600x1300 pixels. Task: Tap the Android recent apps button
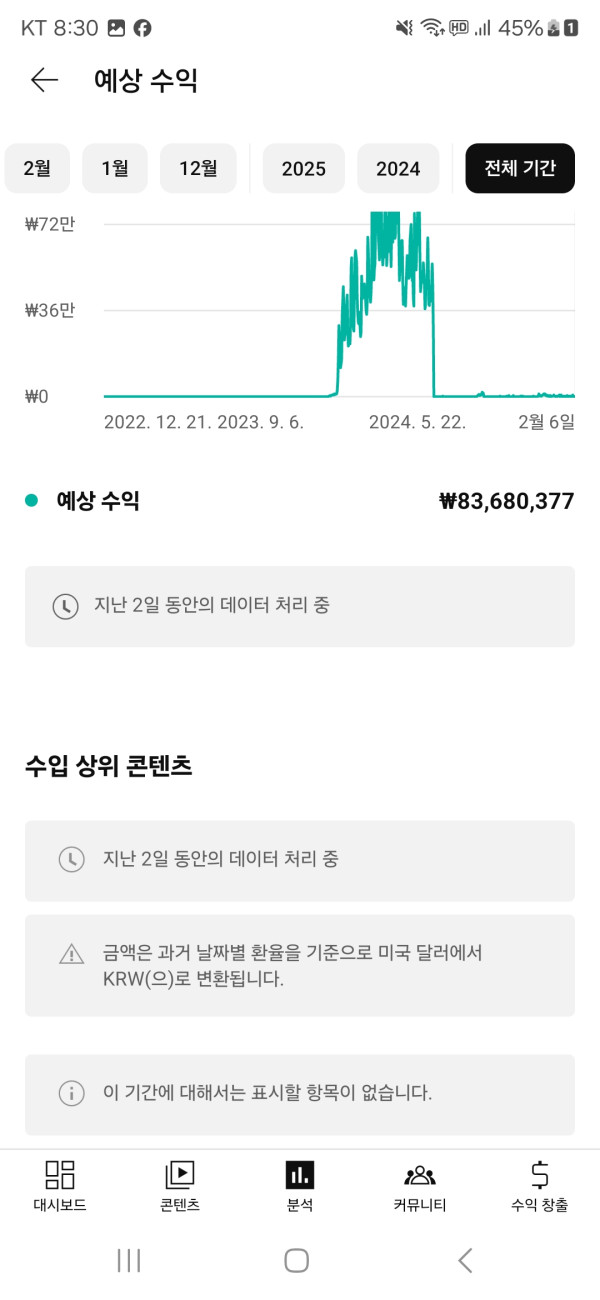pos(129,1260)
